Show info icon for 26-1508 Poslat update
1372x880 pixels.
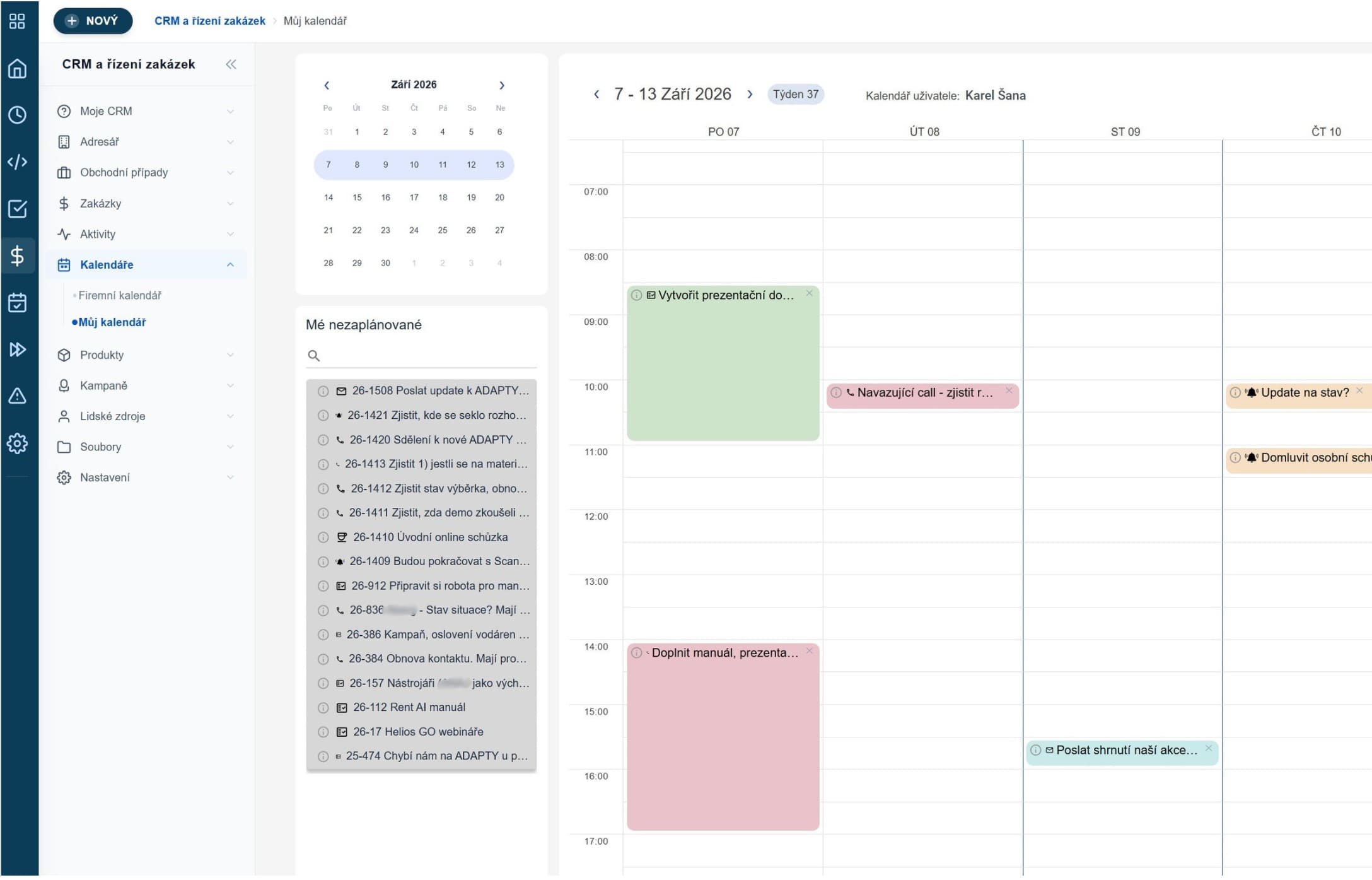(x=323, y=391)
